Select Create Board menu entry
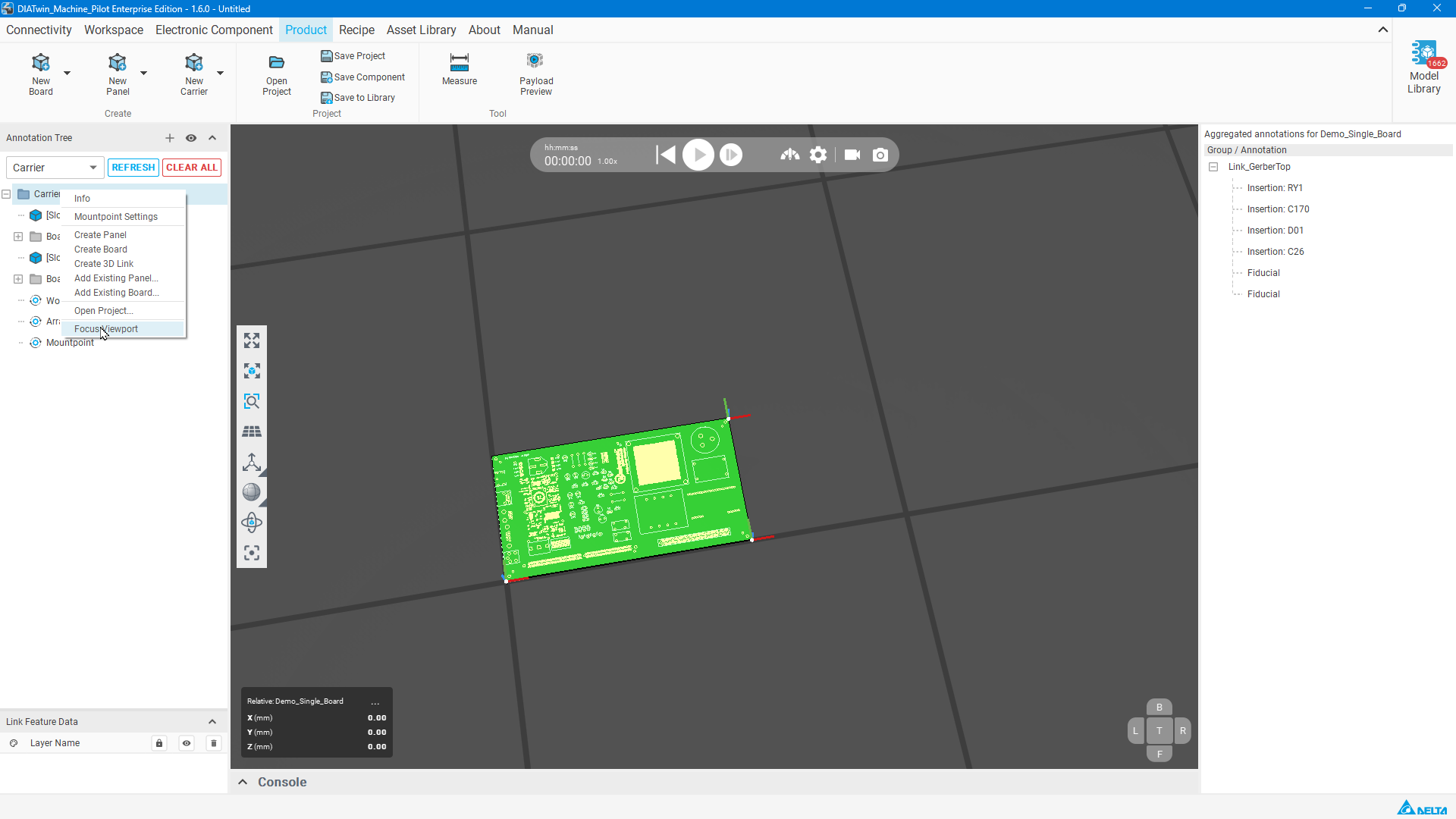This screenshot has width=1456, height=819. 124,249
